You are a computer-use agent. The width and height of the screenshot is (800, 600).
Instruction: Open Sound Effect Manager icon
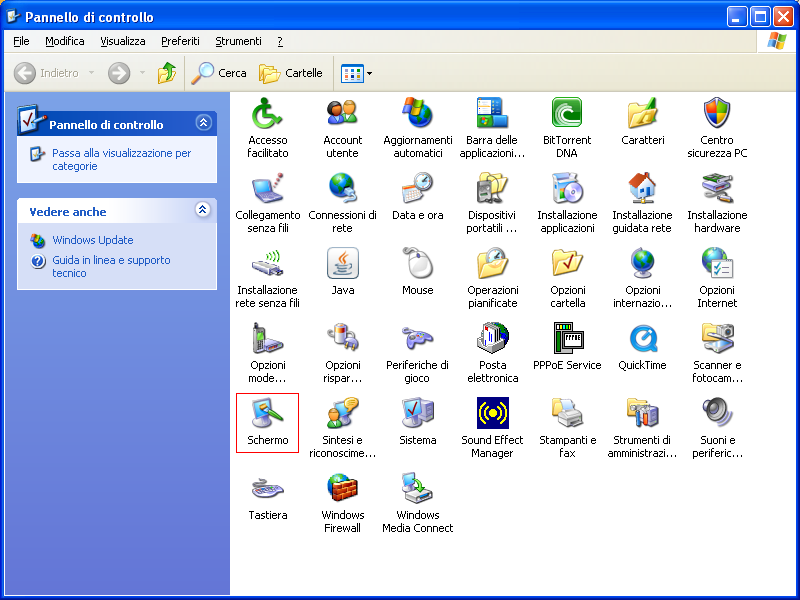492,414
